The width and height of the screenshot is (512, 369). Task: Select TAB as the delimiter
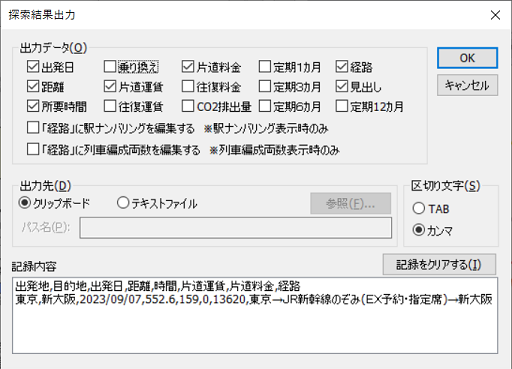point(419,209)
